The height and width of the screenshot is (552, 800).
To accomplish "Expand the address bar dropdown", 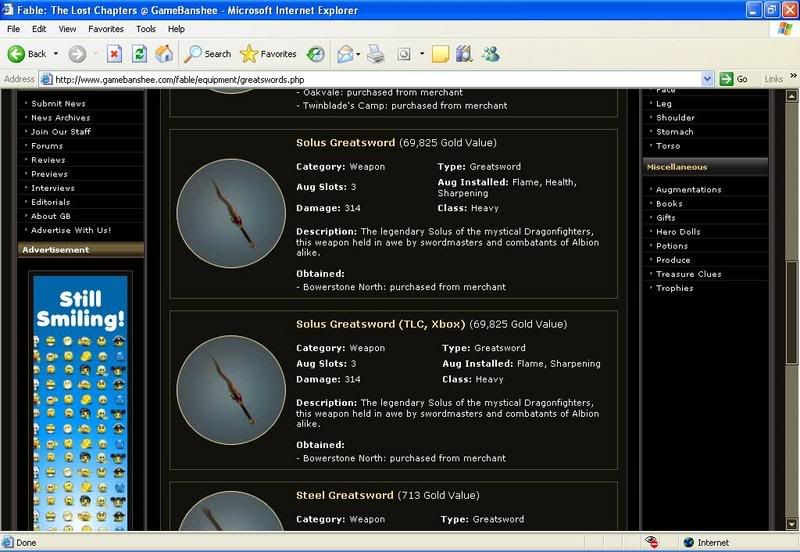I will 707,79.
